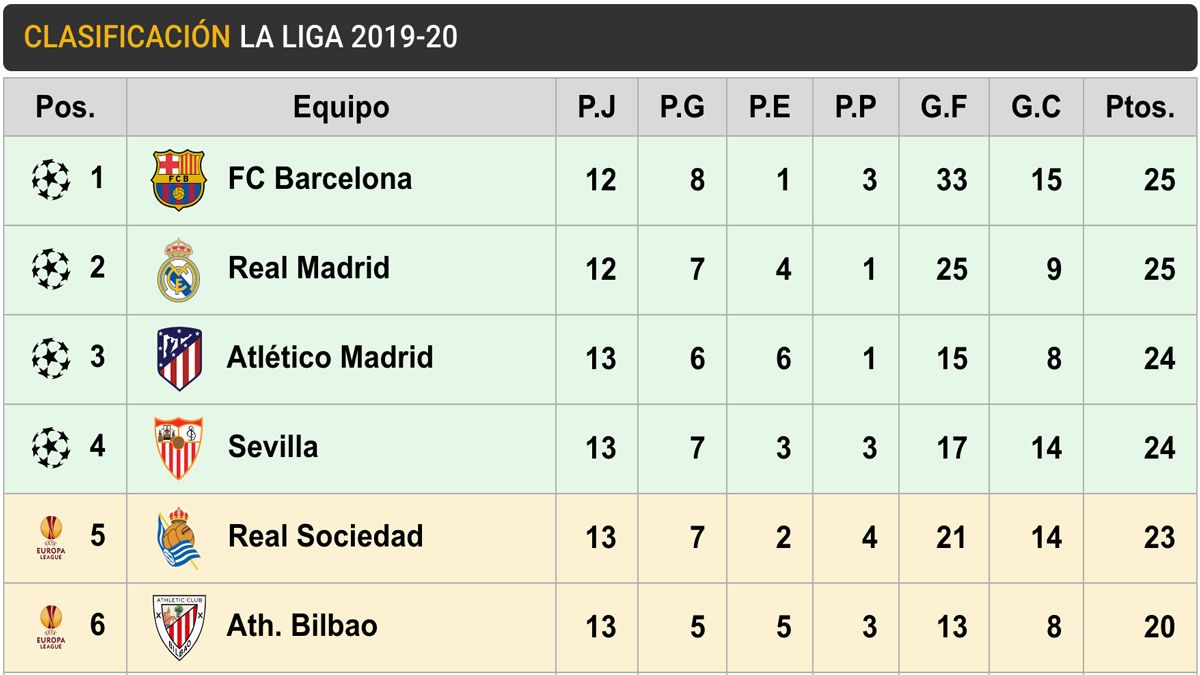This screenshot has height=675, width=1200.
Task: Click Real Madrid's 25 points cell
Action: (1159, 269)
